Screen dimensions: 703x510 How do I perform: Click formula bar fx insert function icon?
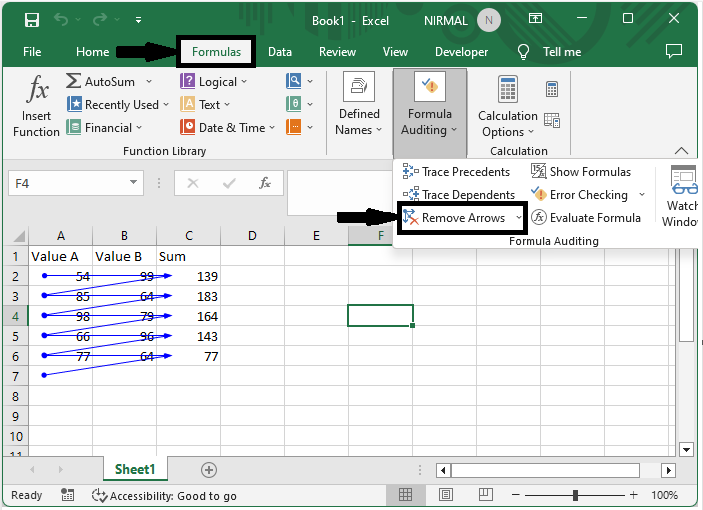[x=265, y=183]
